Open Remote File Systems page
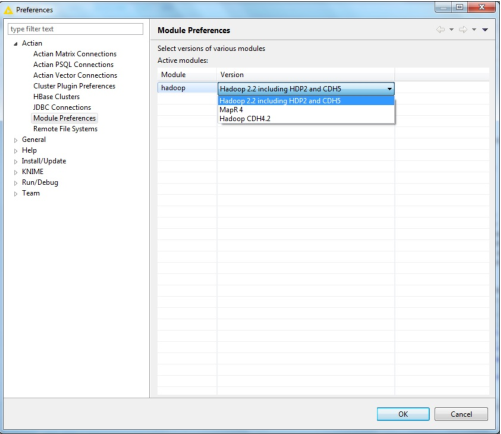501x434 pixels. click(x=65, y=129)
